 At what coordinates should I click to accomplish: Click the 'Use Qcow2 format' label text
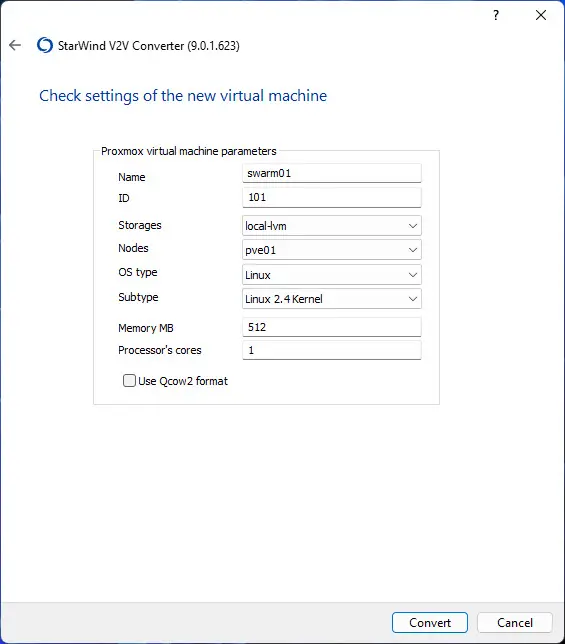coord(183,381)
